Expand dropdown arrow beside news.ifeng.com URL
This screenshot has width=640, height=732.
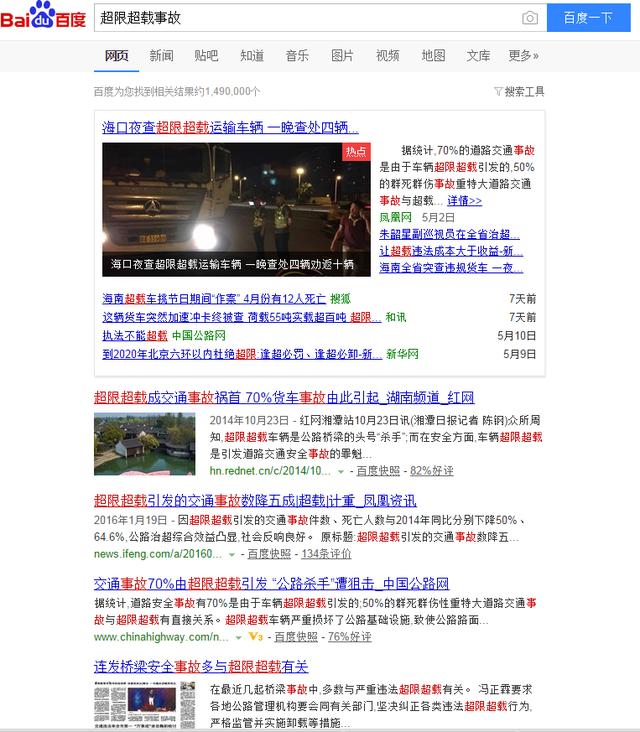(x=232, y=555)
